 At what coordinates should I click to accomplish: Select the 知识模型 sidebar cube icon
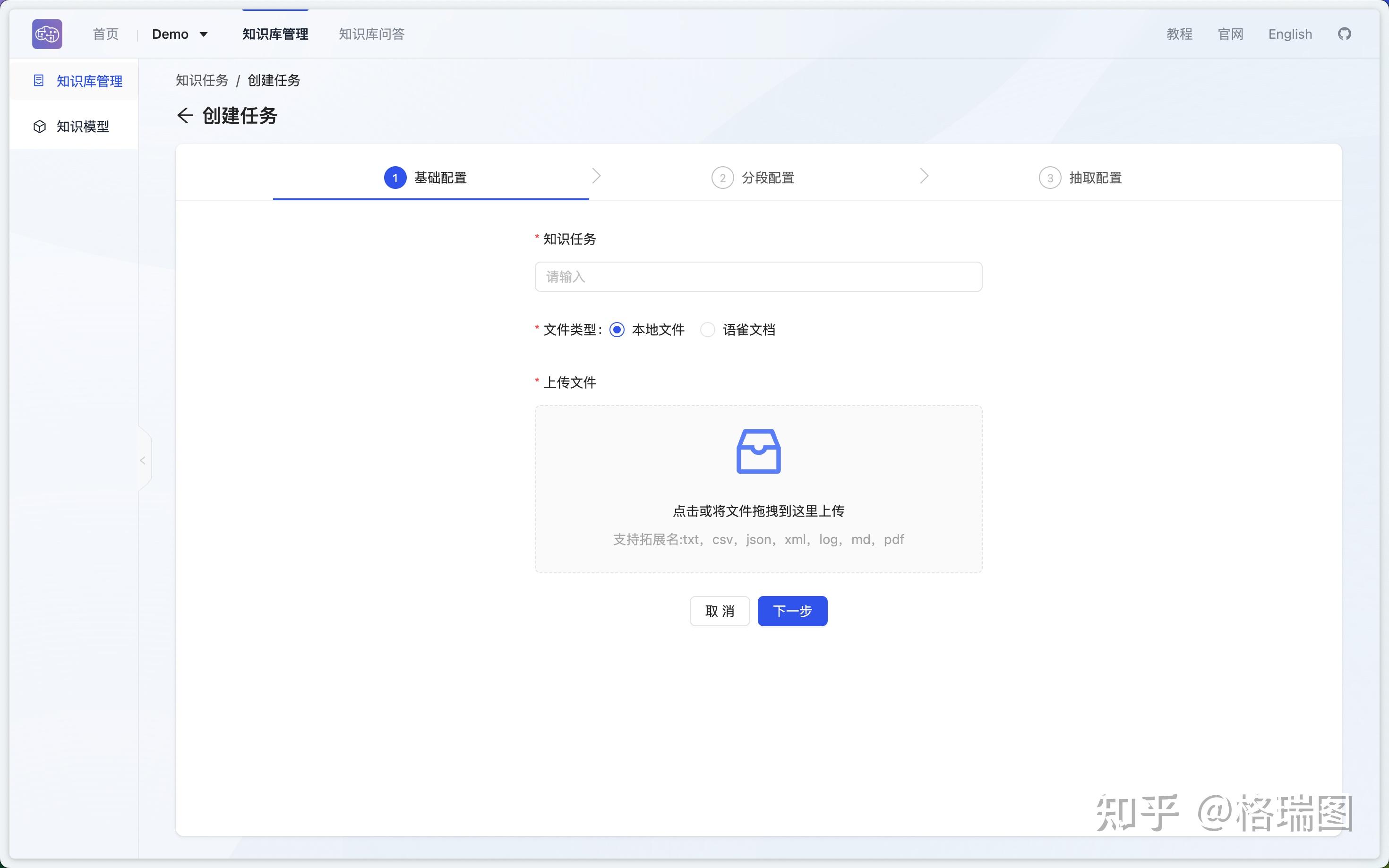pos(39,126)
